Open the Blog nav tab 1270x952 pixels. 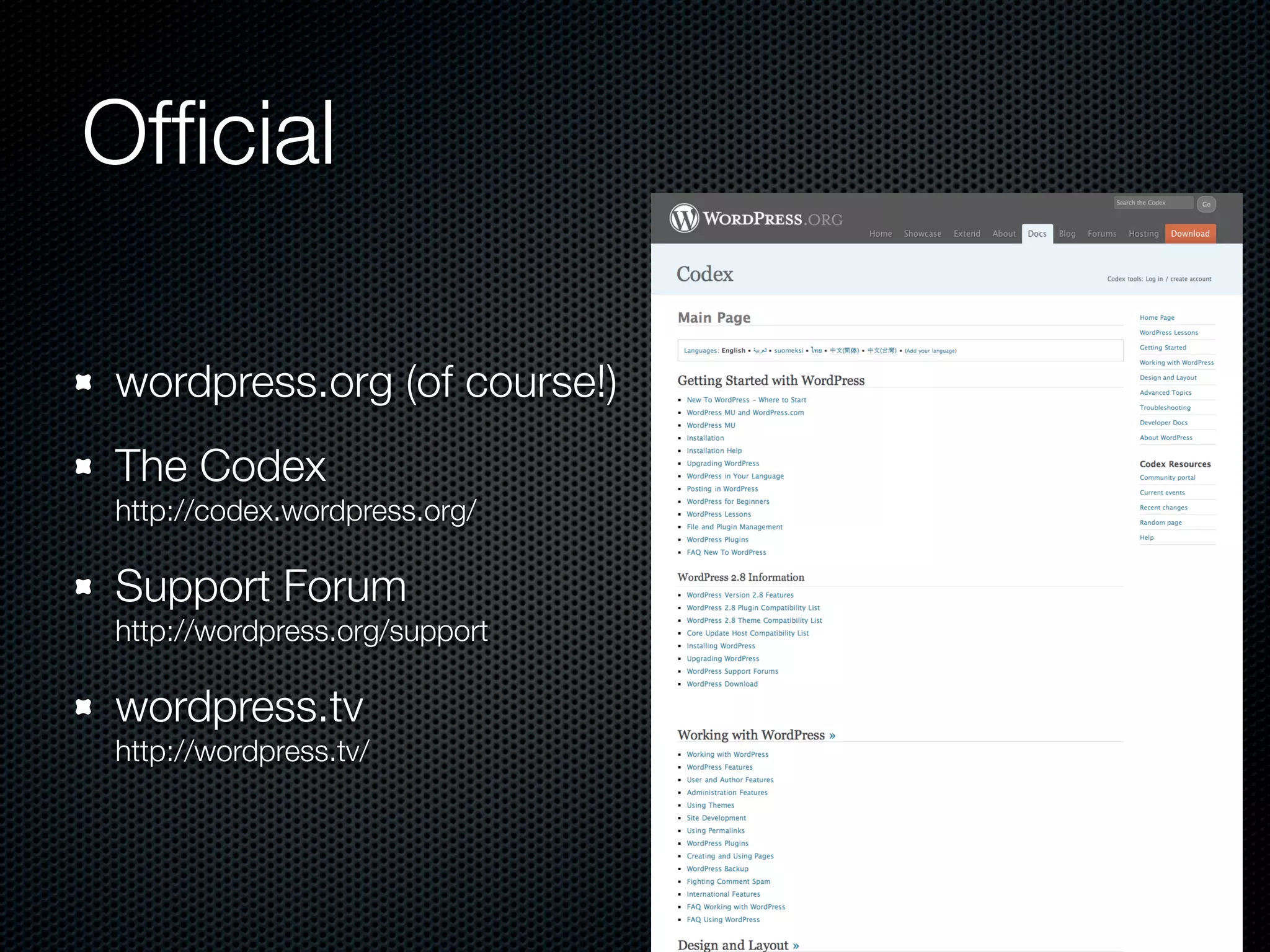(1067, 234)
